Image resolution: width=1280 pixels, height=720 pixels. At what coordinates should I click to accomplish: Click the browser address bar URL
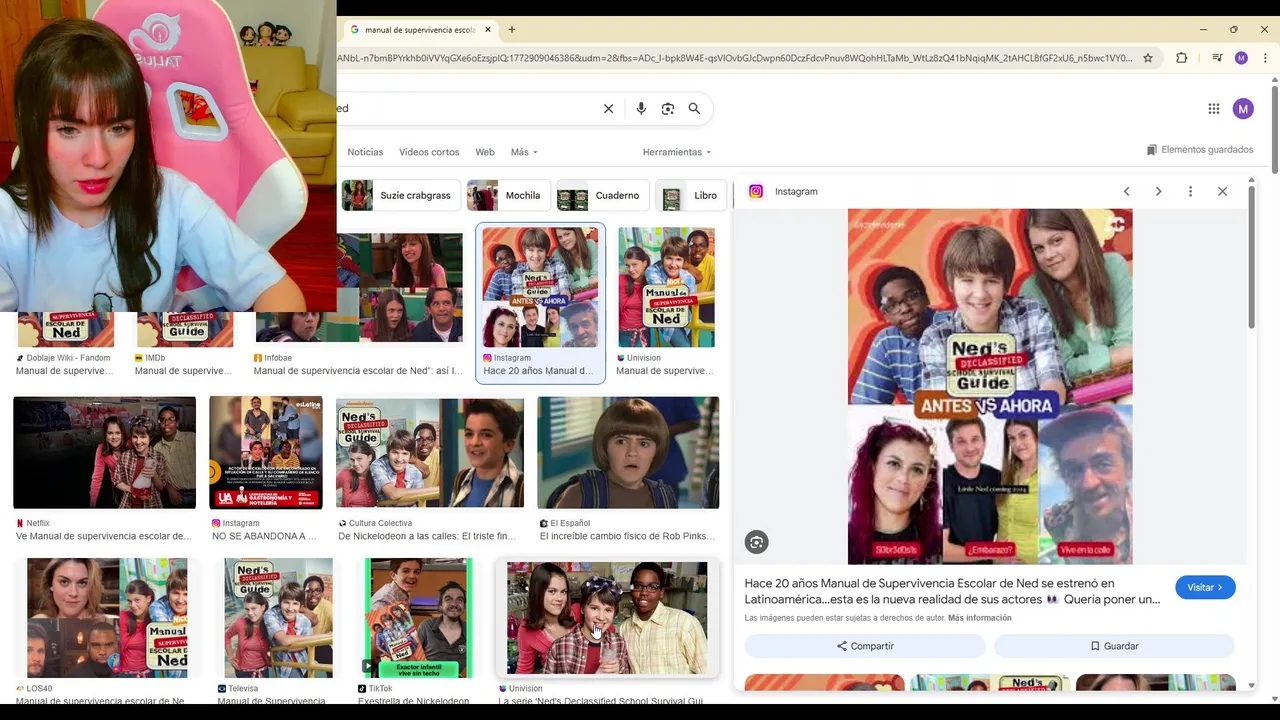(x=735, y=58)
